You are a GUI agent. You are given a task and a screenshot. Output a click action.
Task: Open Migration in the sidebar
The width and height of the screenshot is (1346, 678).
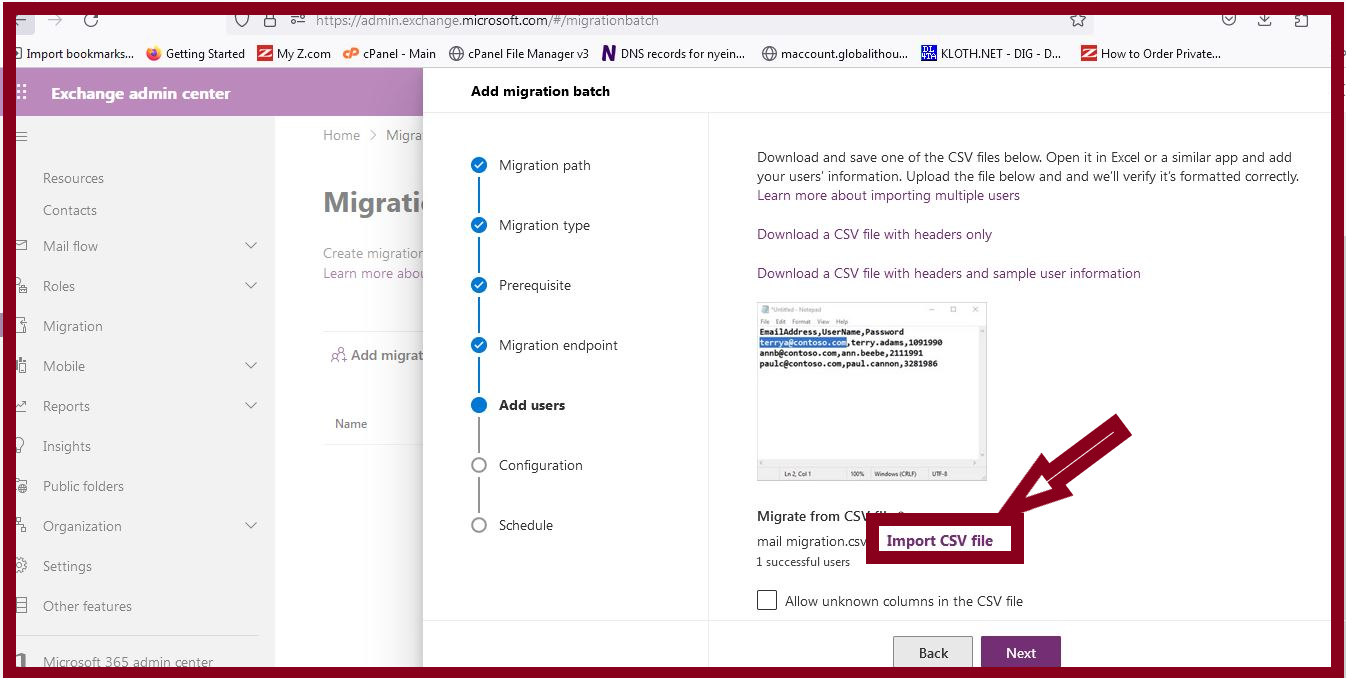[x=73, y=326]
